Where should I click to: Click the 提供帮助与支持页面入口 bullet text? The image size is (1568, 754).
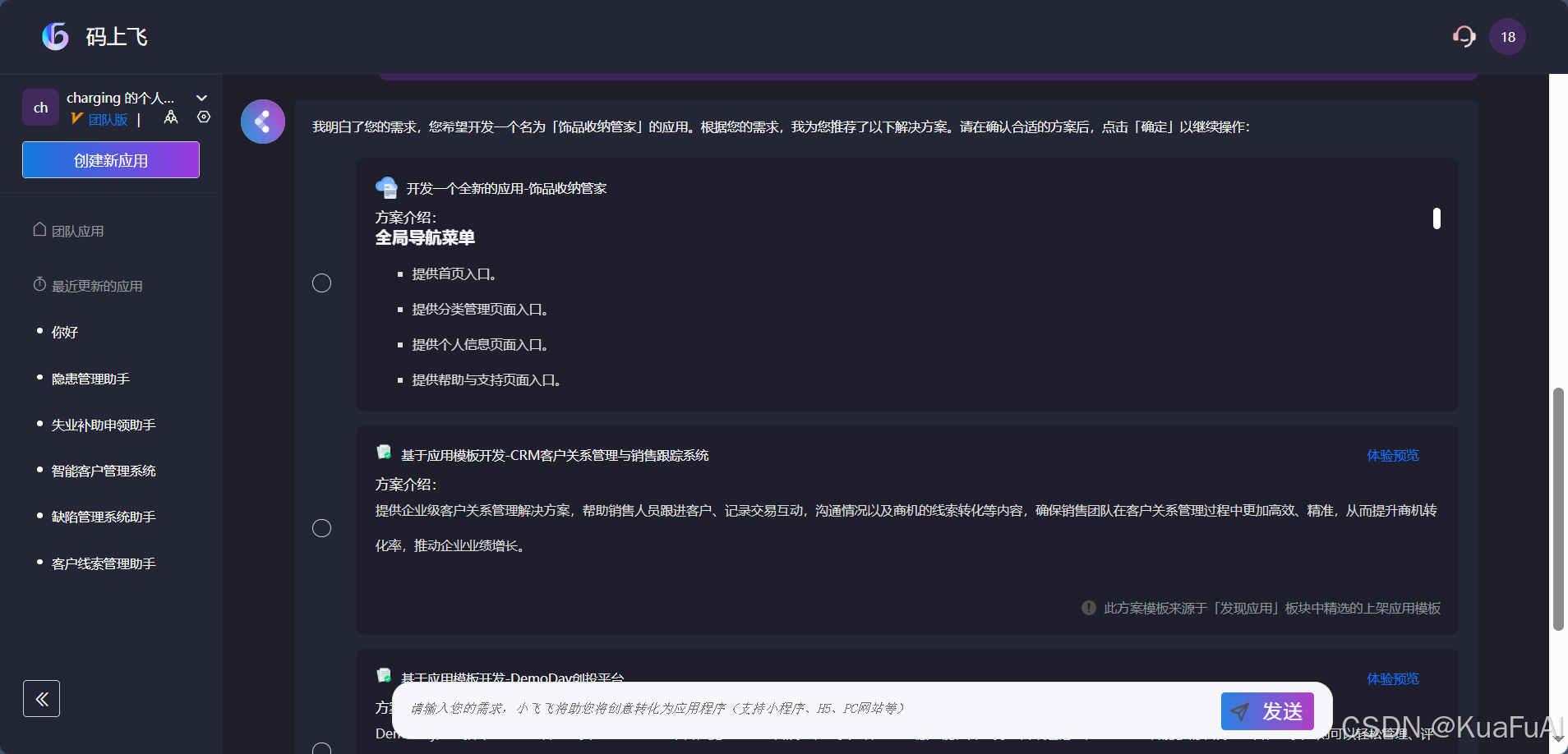(x=487, y=380)
